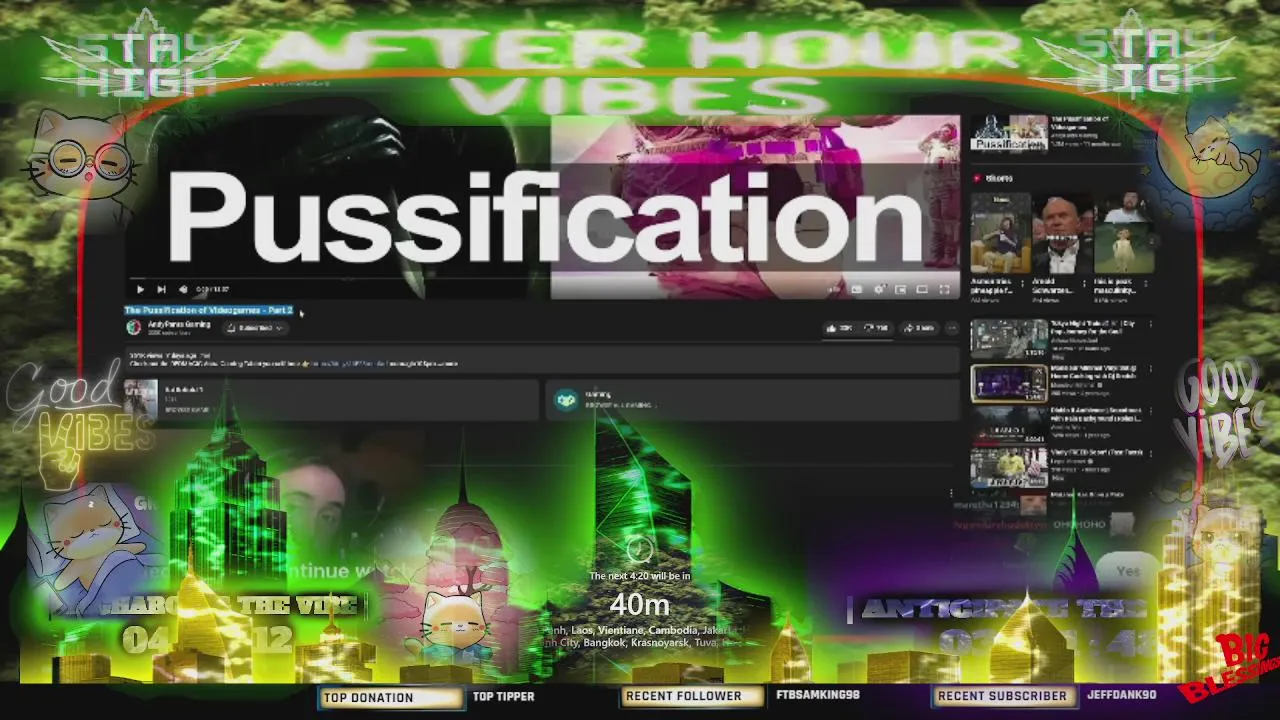Open the Gaming category card
Image resolution: width=1280 pixels, height=720 pixels.
(751, 399)
